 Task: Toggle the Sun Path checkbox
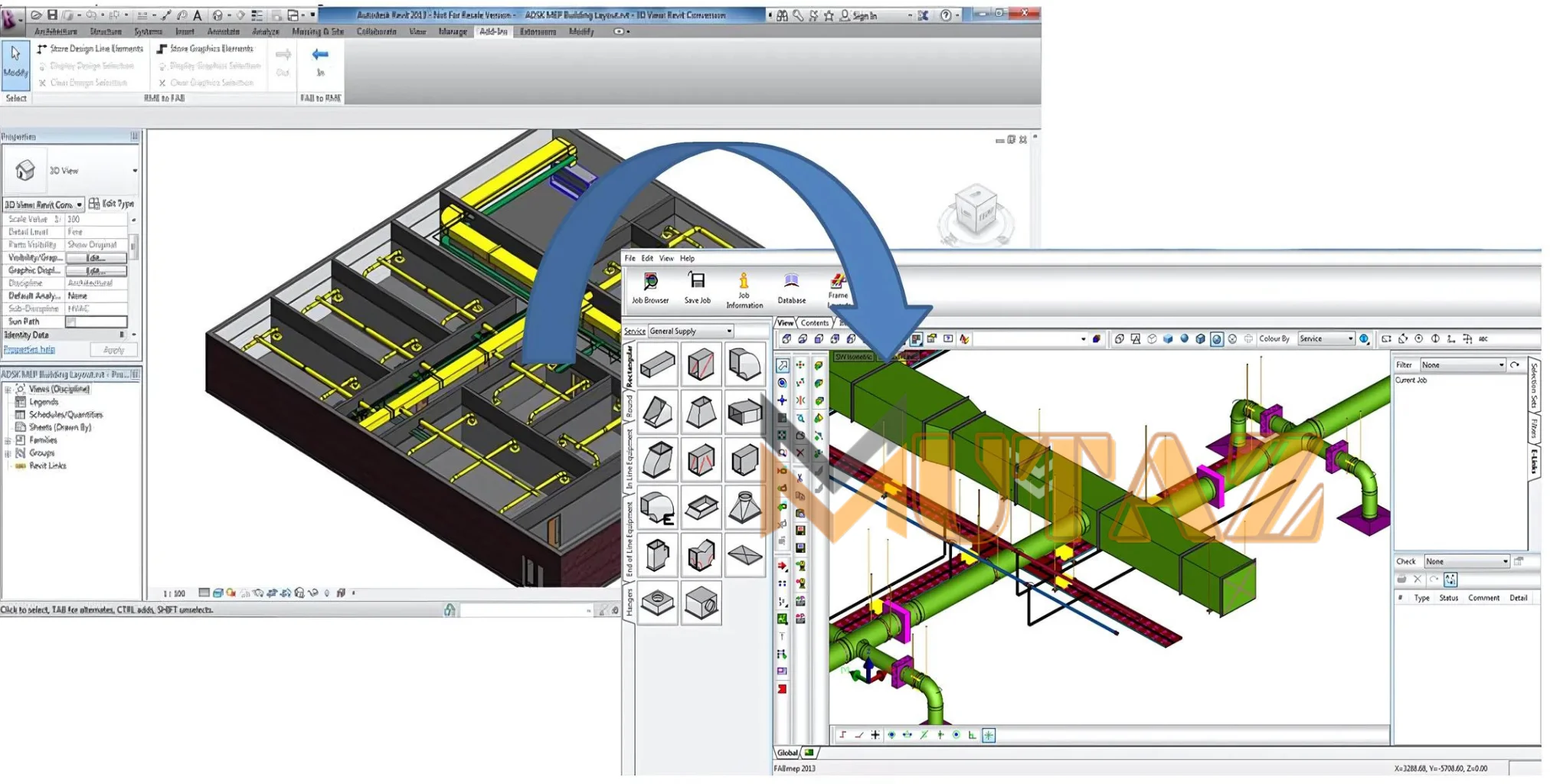(x=71, y=322)
